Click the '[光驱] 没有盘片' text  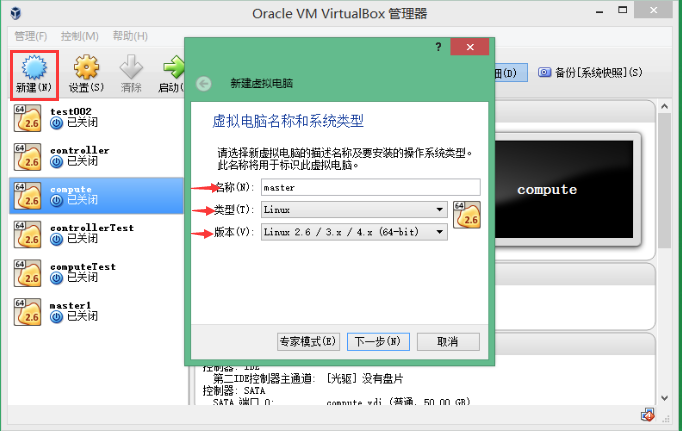click(x=364, y=379)
